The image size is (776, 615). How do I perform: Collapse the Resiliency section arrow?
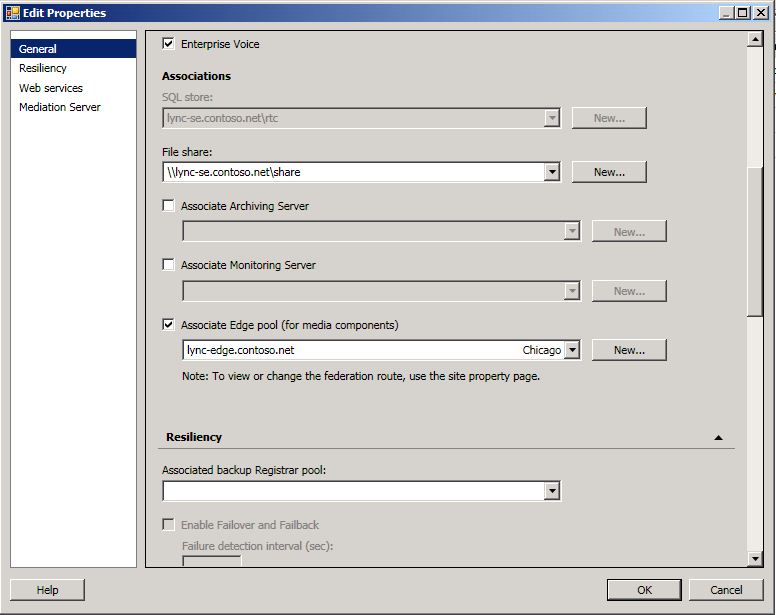(719, 437)
